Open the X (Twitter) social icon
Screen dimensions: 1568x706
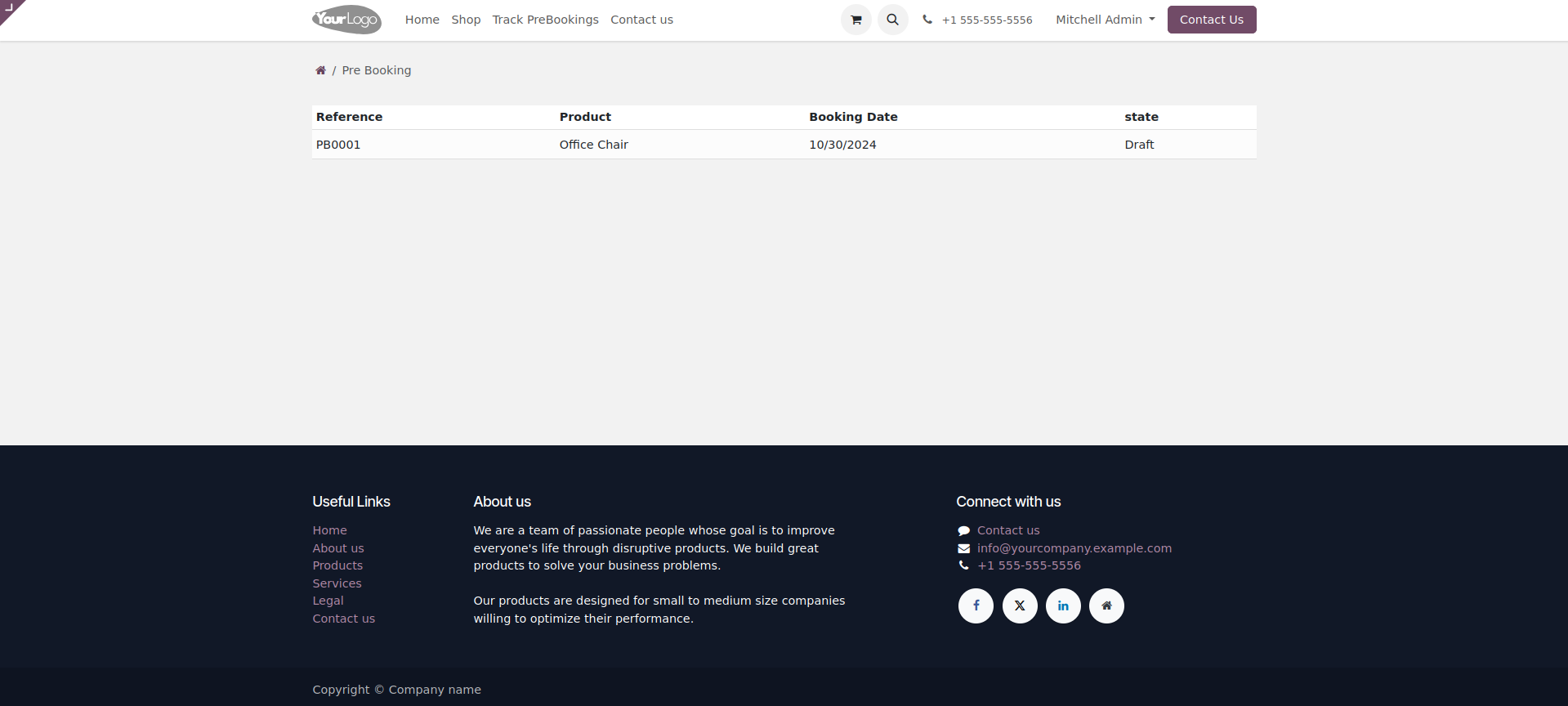click(1020, 605)
